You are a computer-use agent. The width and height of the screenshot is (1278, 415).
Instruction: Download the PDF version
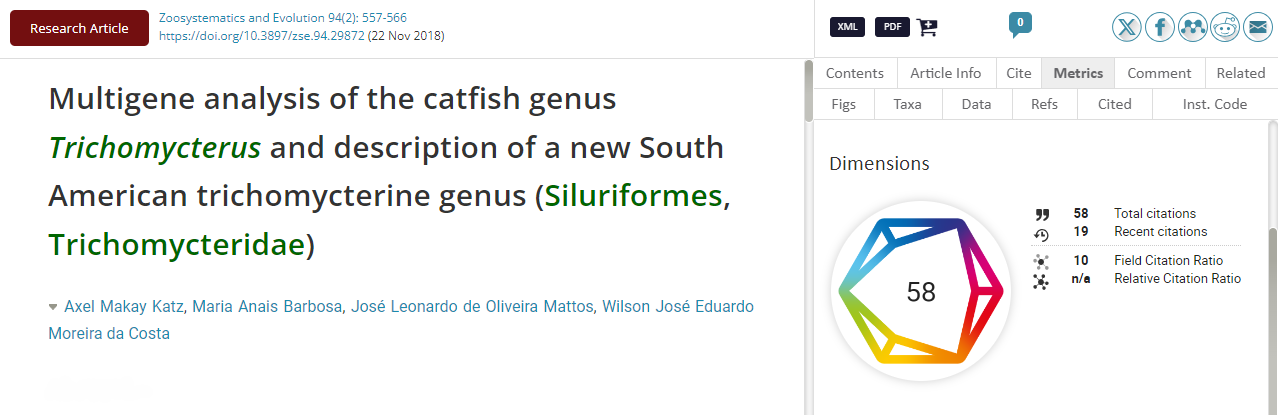(892, 27)
